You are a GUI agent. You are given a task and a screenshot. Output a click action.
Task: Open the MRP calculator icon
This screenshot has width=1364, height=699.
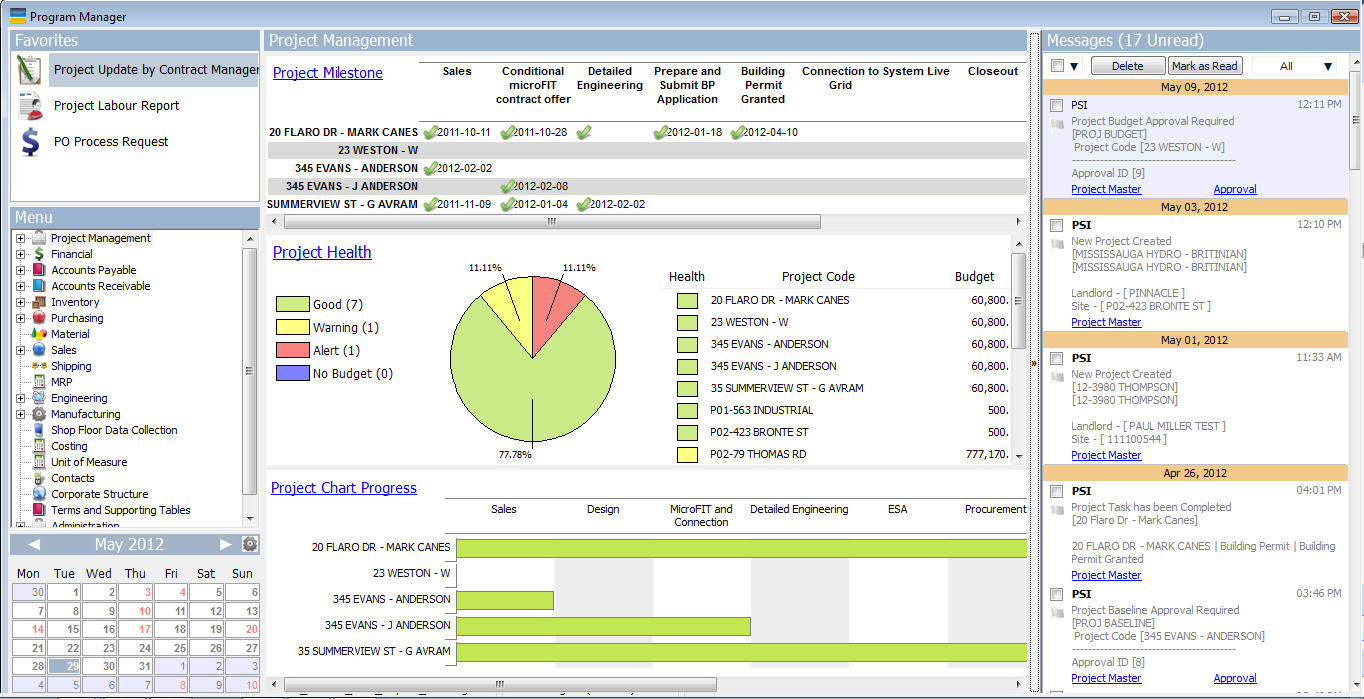38,382
